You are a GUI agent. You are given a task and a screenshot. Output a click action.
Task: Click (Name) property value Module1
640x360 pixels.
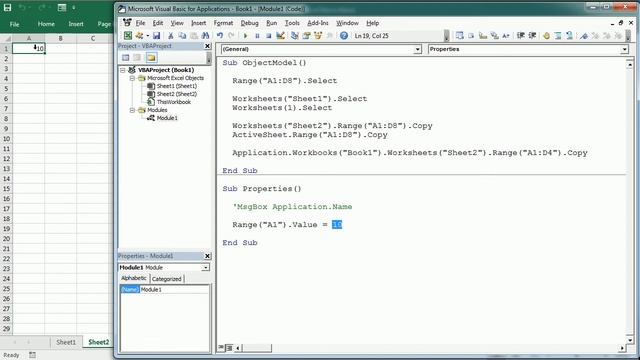175,289
